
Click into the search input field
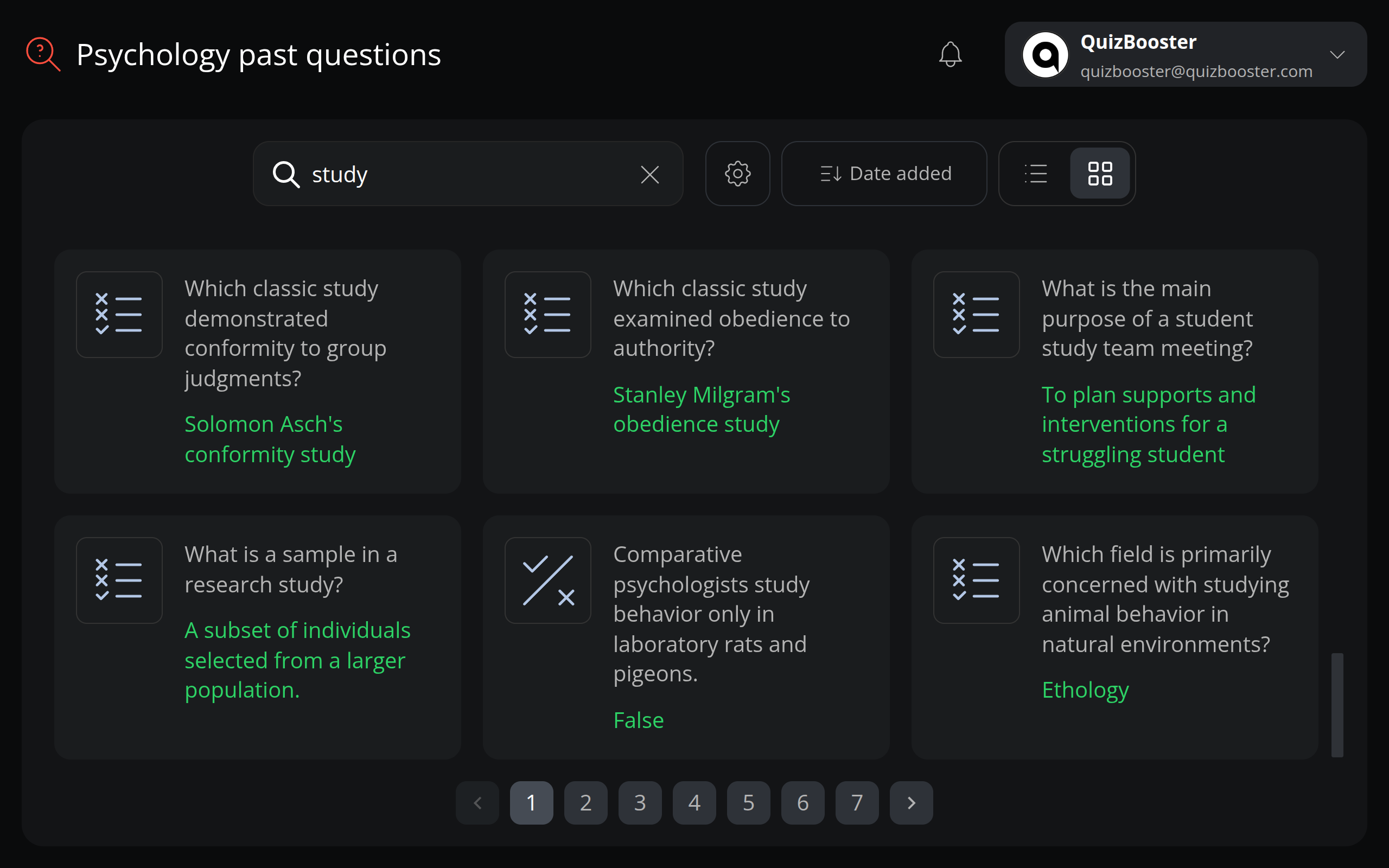click(468, 174)
